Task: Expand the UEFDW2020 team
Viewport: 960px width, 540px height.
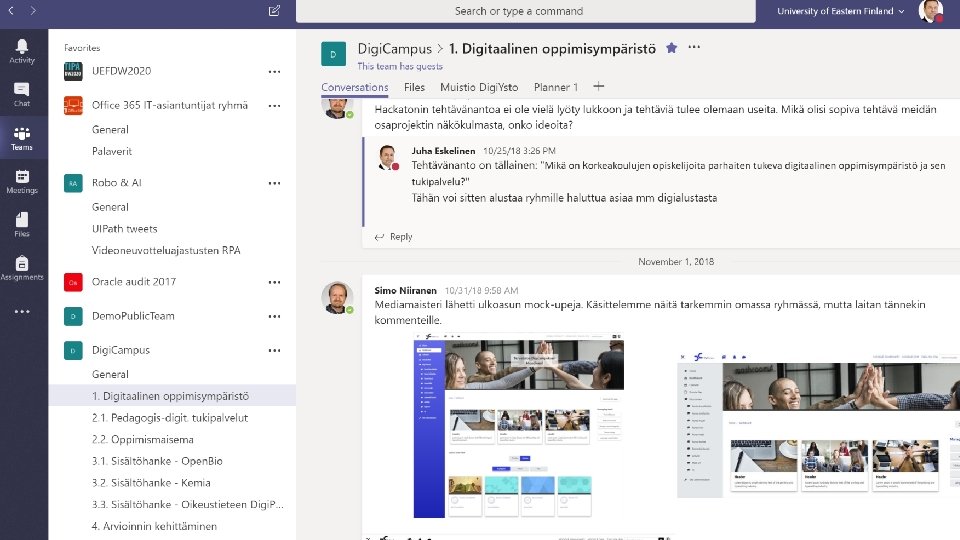Action: 121,71
